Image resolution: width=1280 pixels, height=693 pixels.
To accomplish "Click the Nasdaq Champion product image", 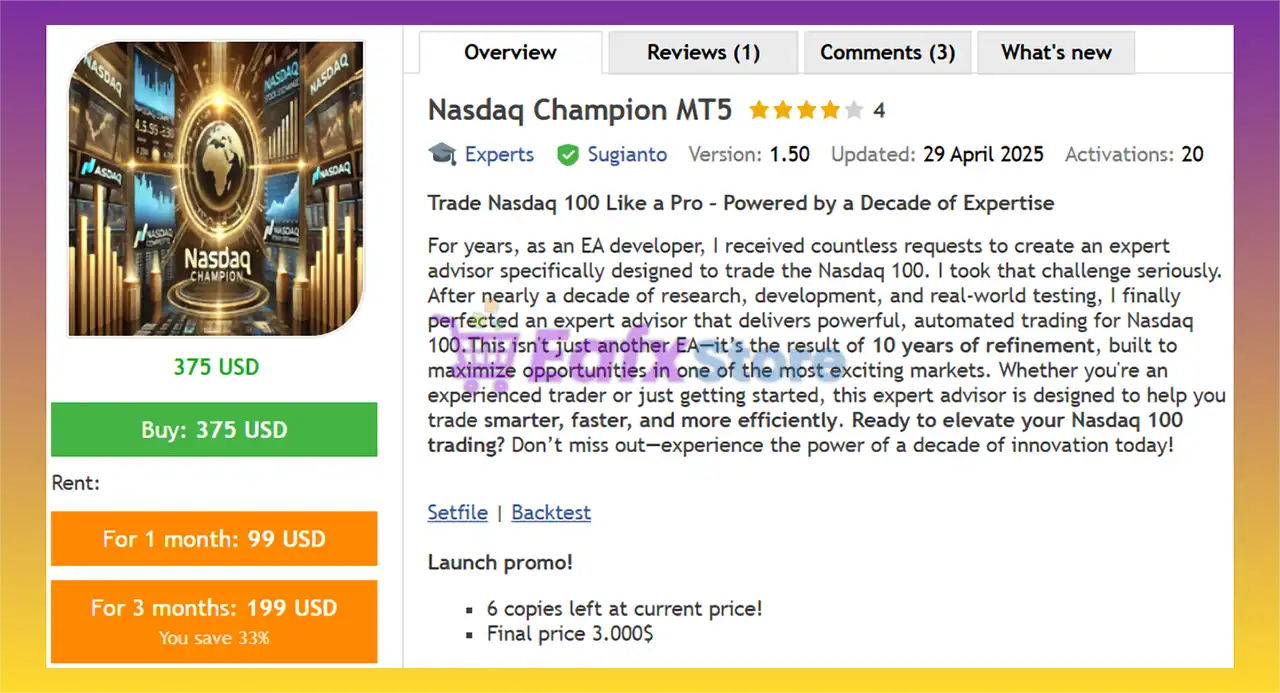I will coord(216,188).
